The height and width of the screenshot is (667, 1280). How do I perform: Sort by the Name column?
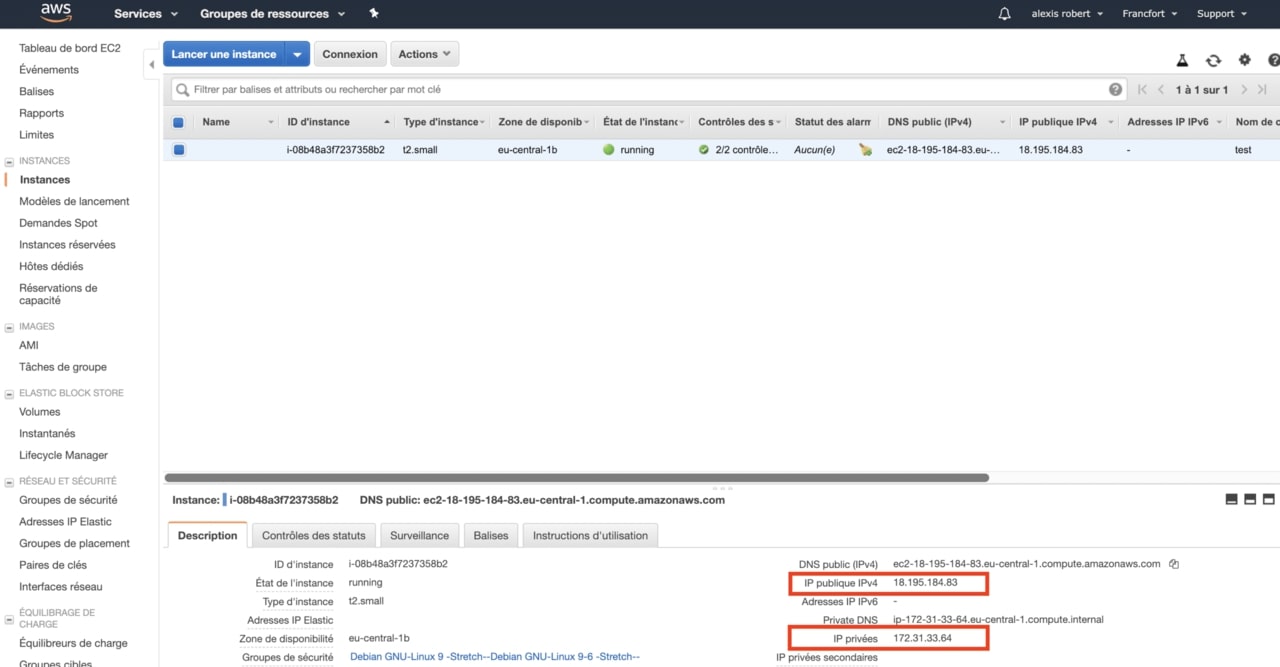click(x=216, y=122)
